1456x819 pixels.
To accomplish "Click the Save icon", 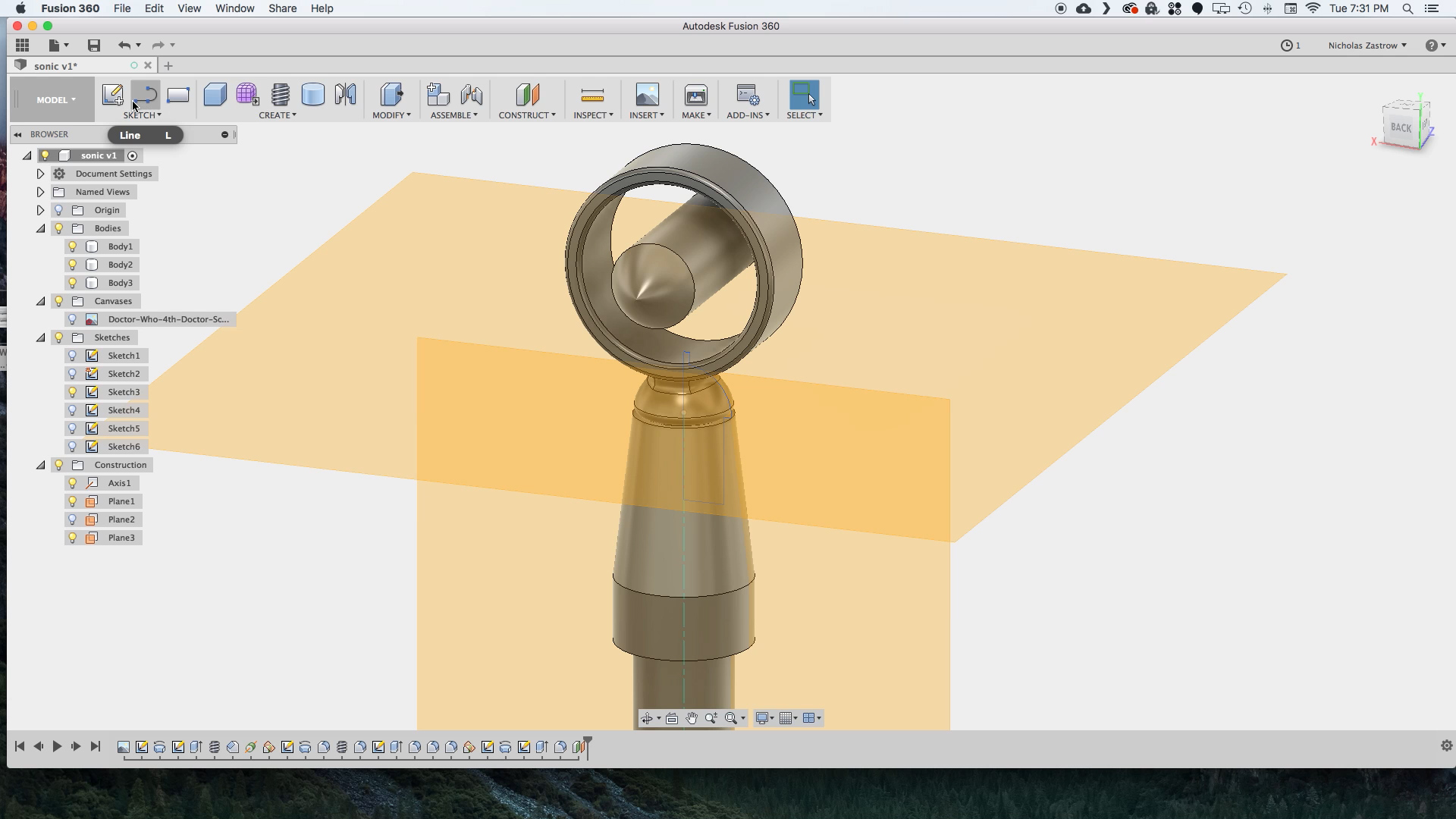I will pyautogui.click(x=94, y=45).
